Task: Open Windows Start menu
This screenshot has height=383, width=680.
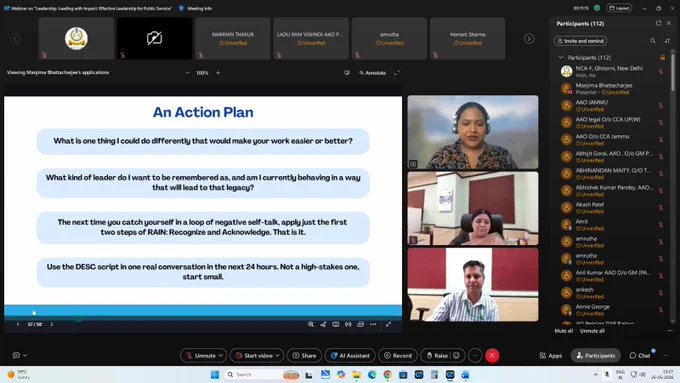Action: [215, 374]
